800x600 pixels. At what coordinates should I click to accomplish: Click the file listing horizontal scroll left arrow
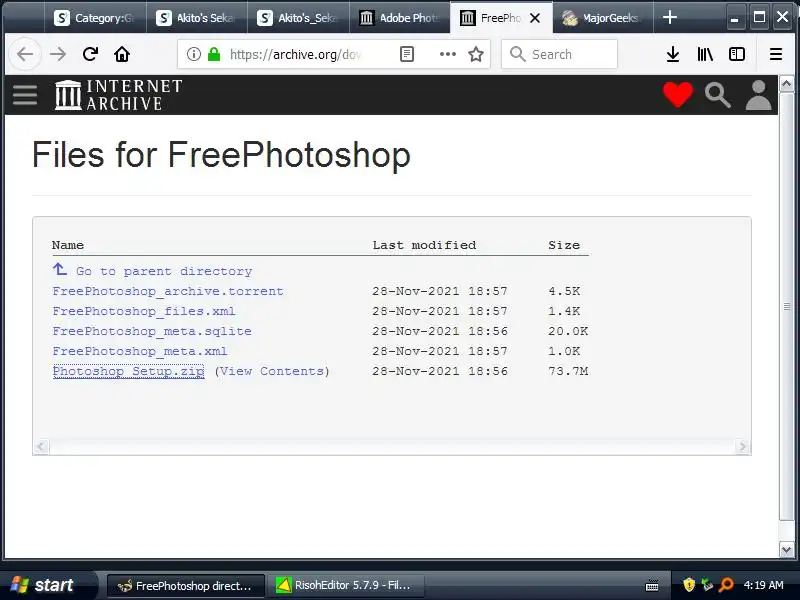(x=41, y=446)
